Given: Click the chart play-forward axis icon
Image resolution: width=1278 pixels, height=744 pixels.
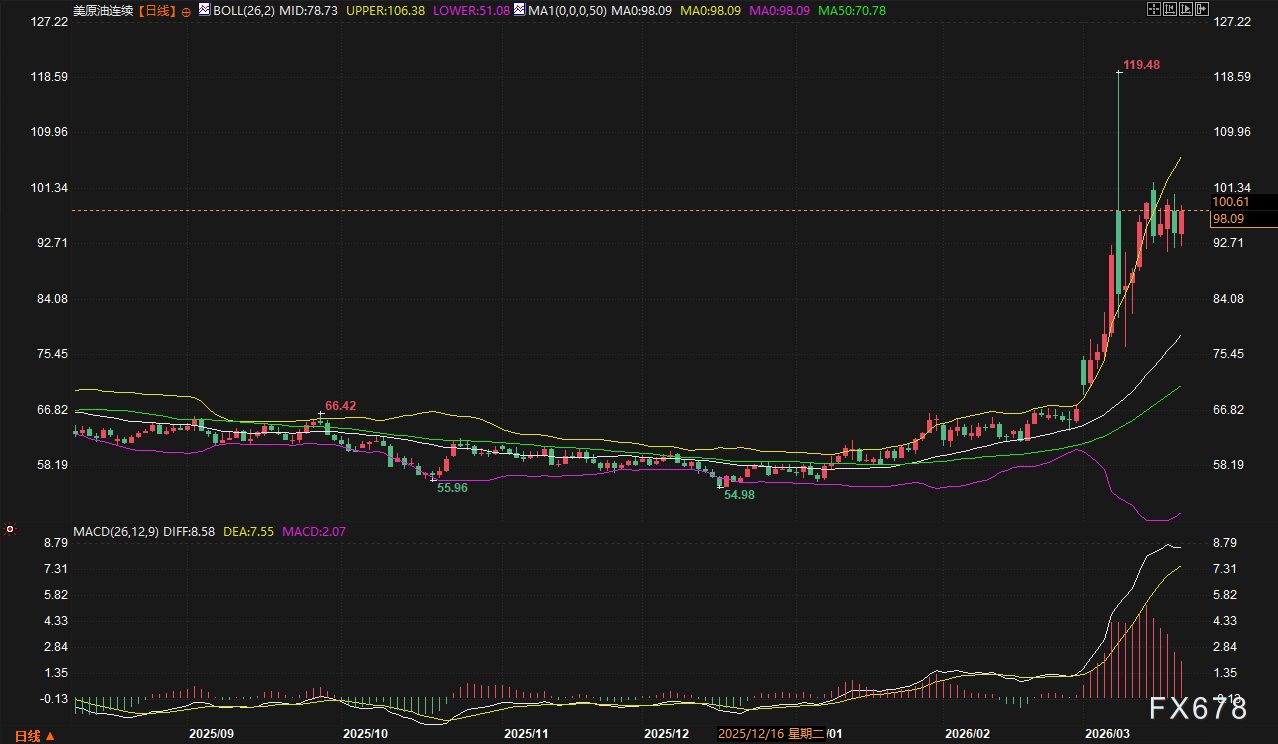Looking at the screenshot, I should (x=1187, y=9).
